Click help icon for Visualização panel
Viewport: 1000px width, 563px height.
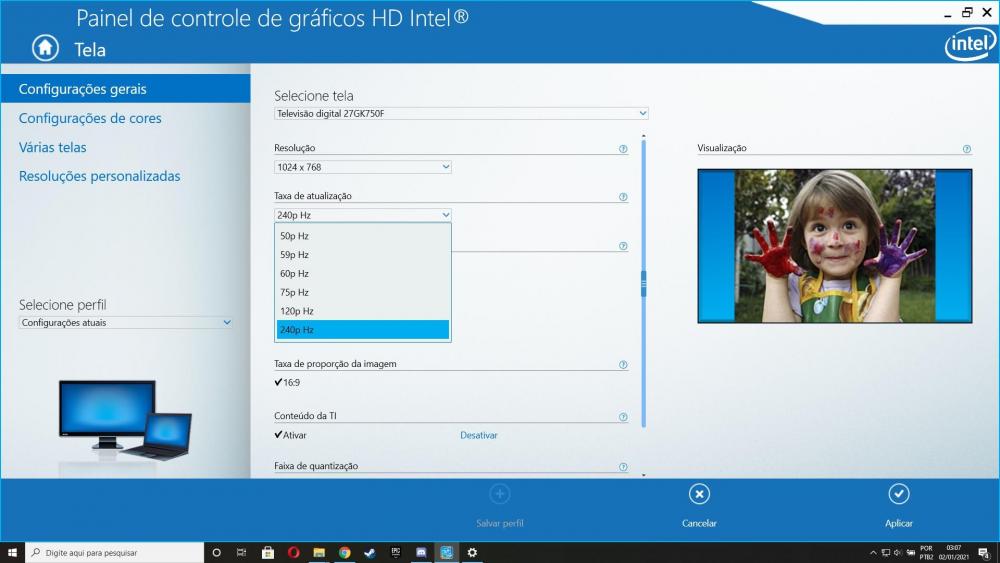966,149
